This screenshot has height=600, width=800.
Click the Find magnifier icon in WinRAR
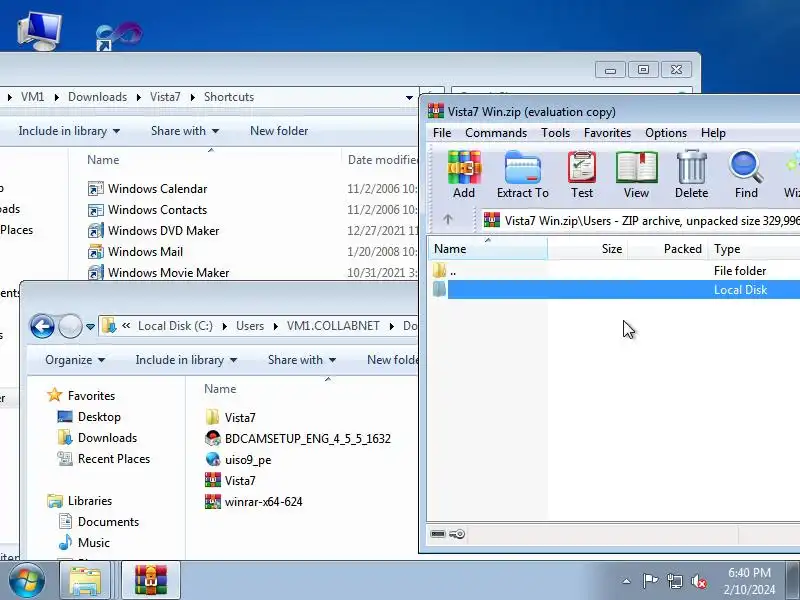coord(746,174)
